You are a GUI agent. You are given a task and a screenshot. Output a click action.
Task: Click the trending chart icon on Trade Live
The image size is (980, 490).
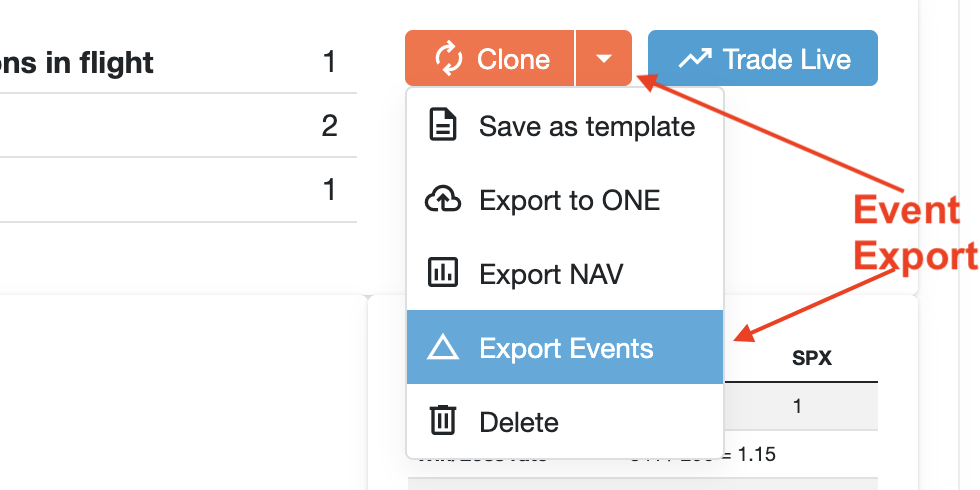[x=694, y=59]
